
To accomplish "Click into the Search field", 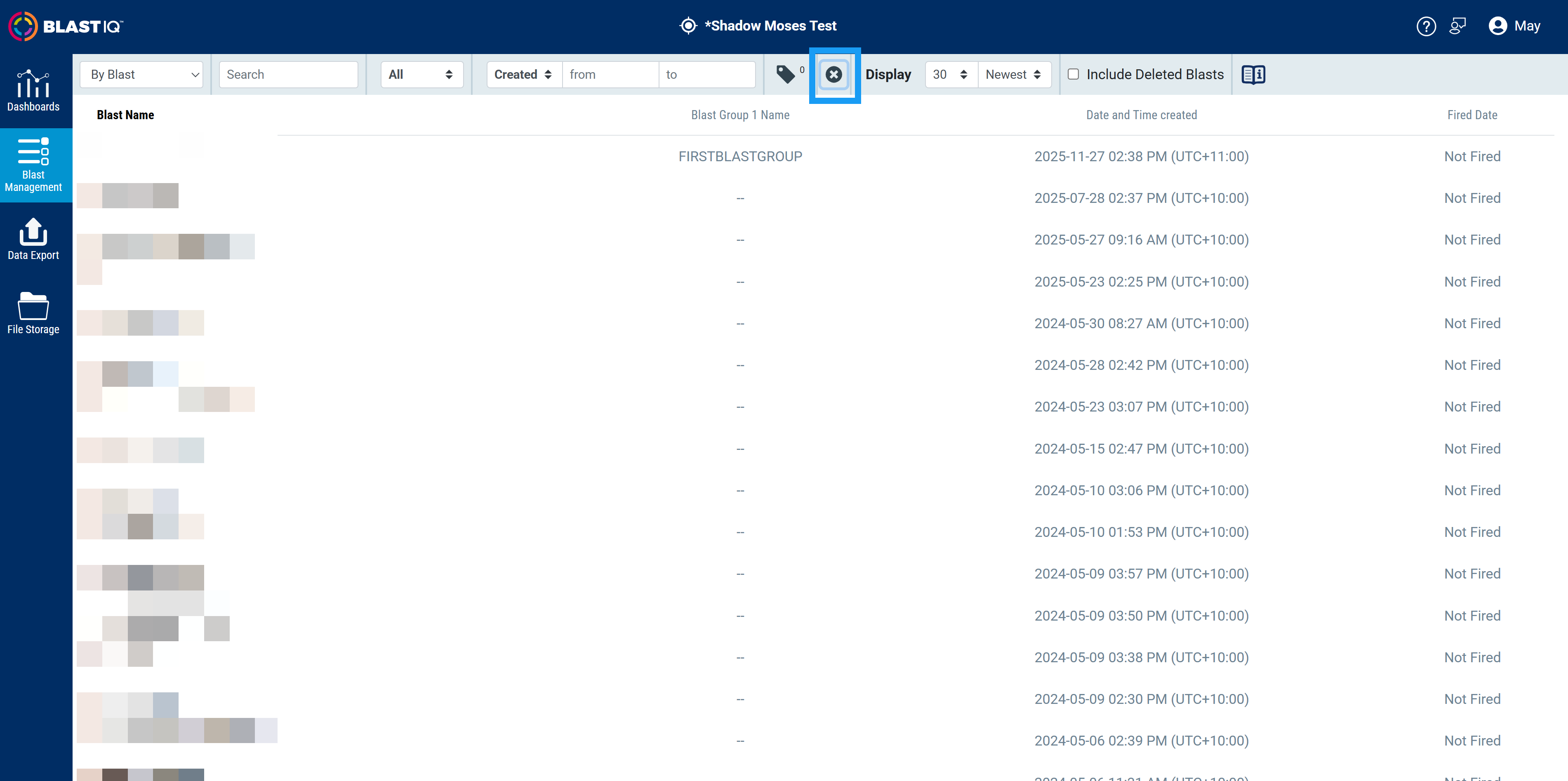I will click(x=289, y=74).
